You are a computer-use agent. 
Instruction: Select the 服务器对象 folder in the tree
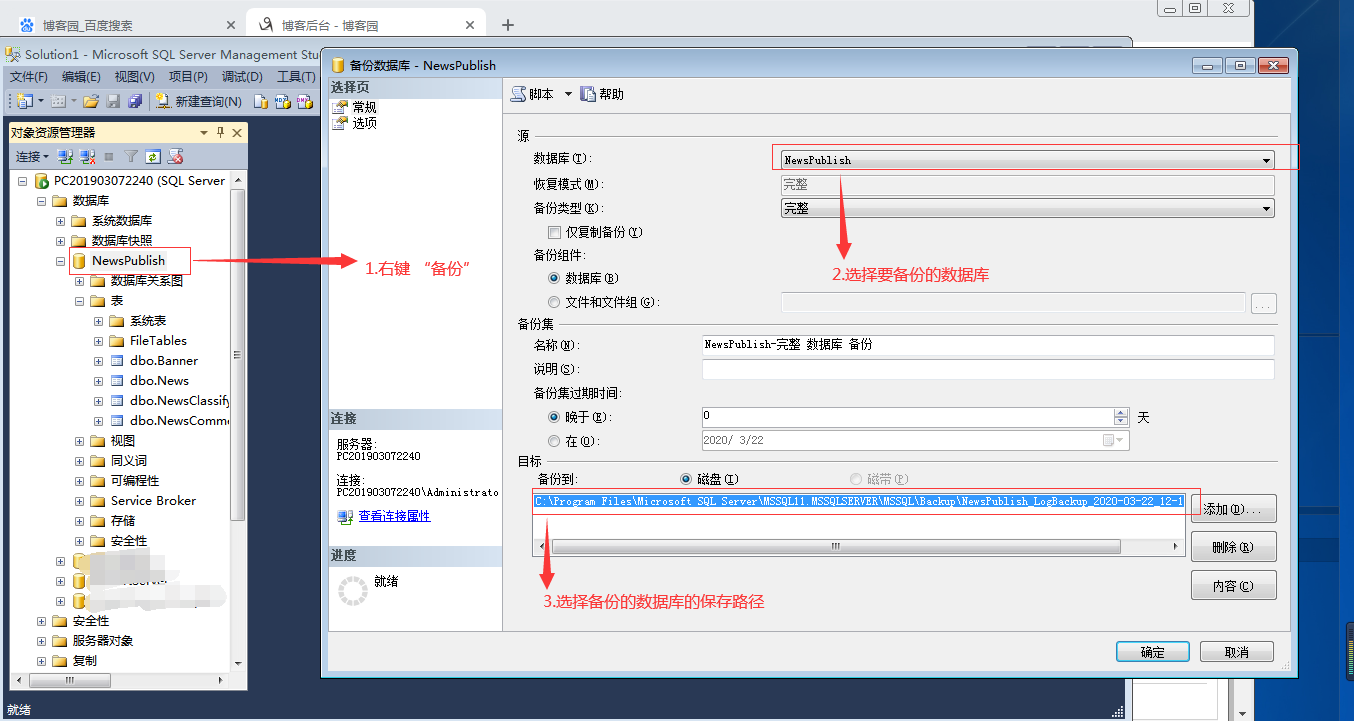point(102,641)
